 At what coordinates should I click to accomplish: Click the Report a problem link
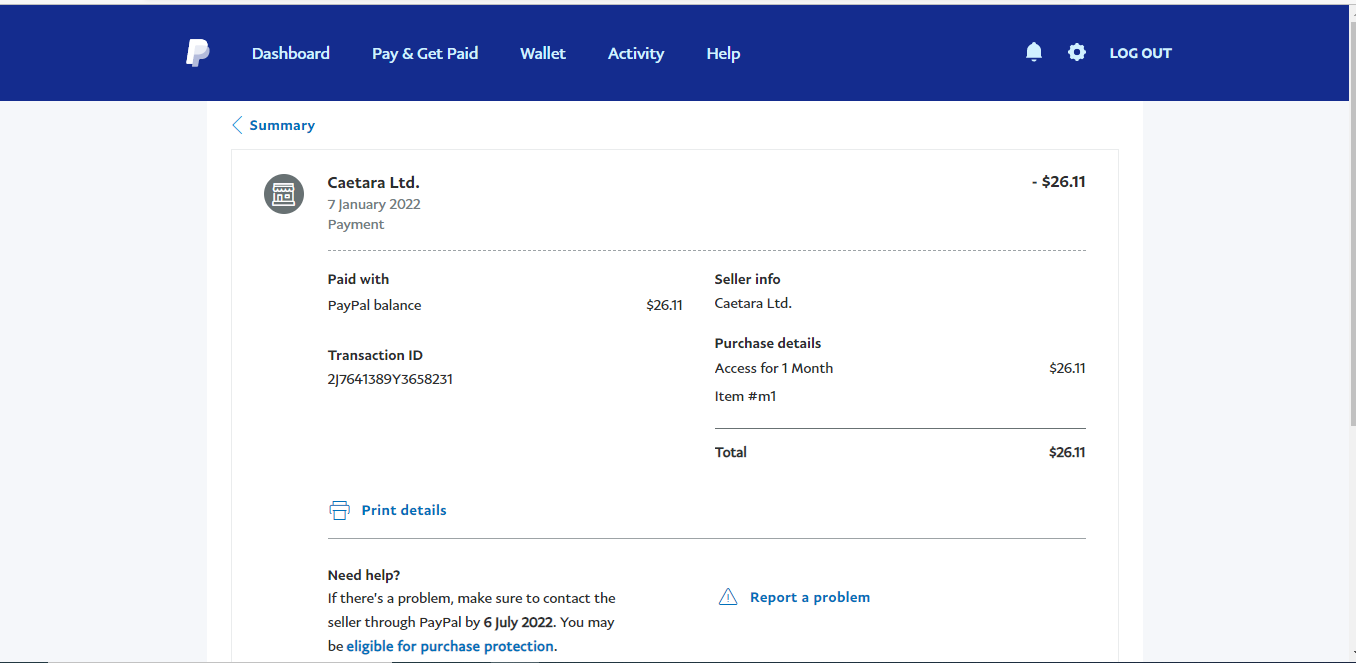tap(810, 597)
